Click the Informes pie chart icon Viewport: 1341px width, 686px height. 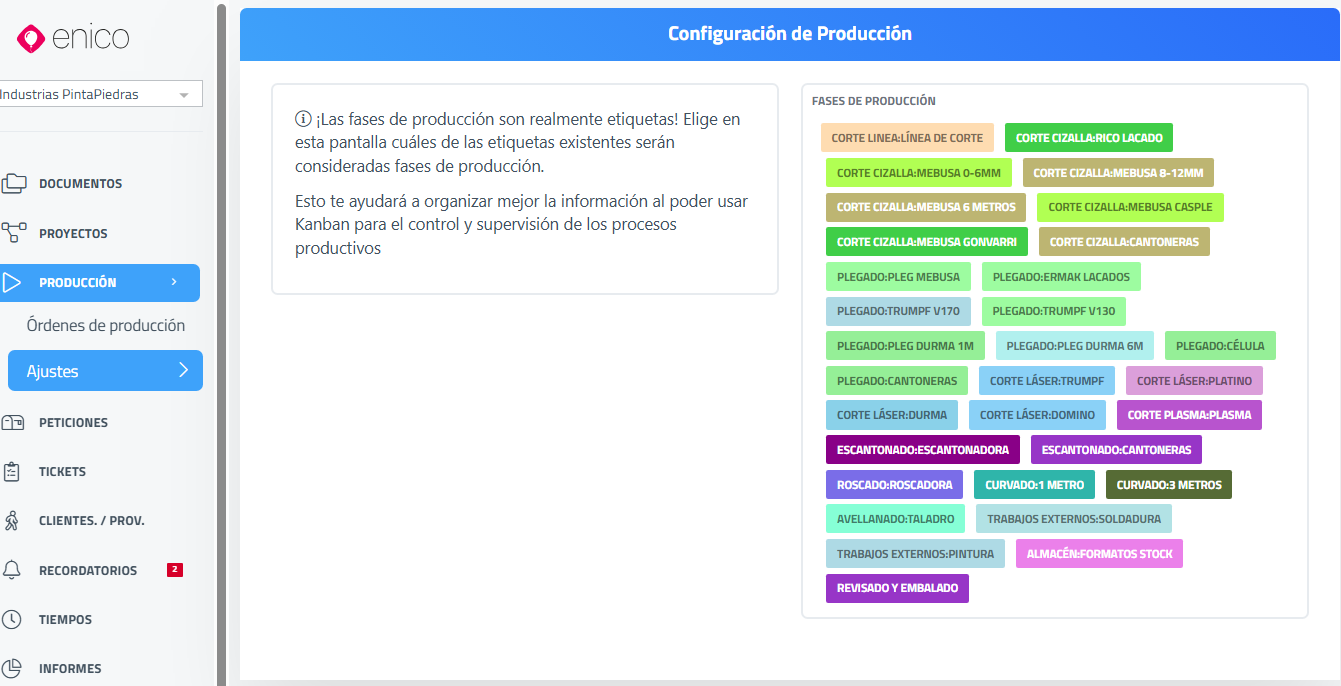[13, 668]
